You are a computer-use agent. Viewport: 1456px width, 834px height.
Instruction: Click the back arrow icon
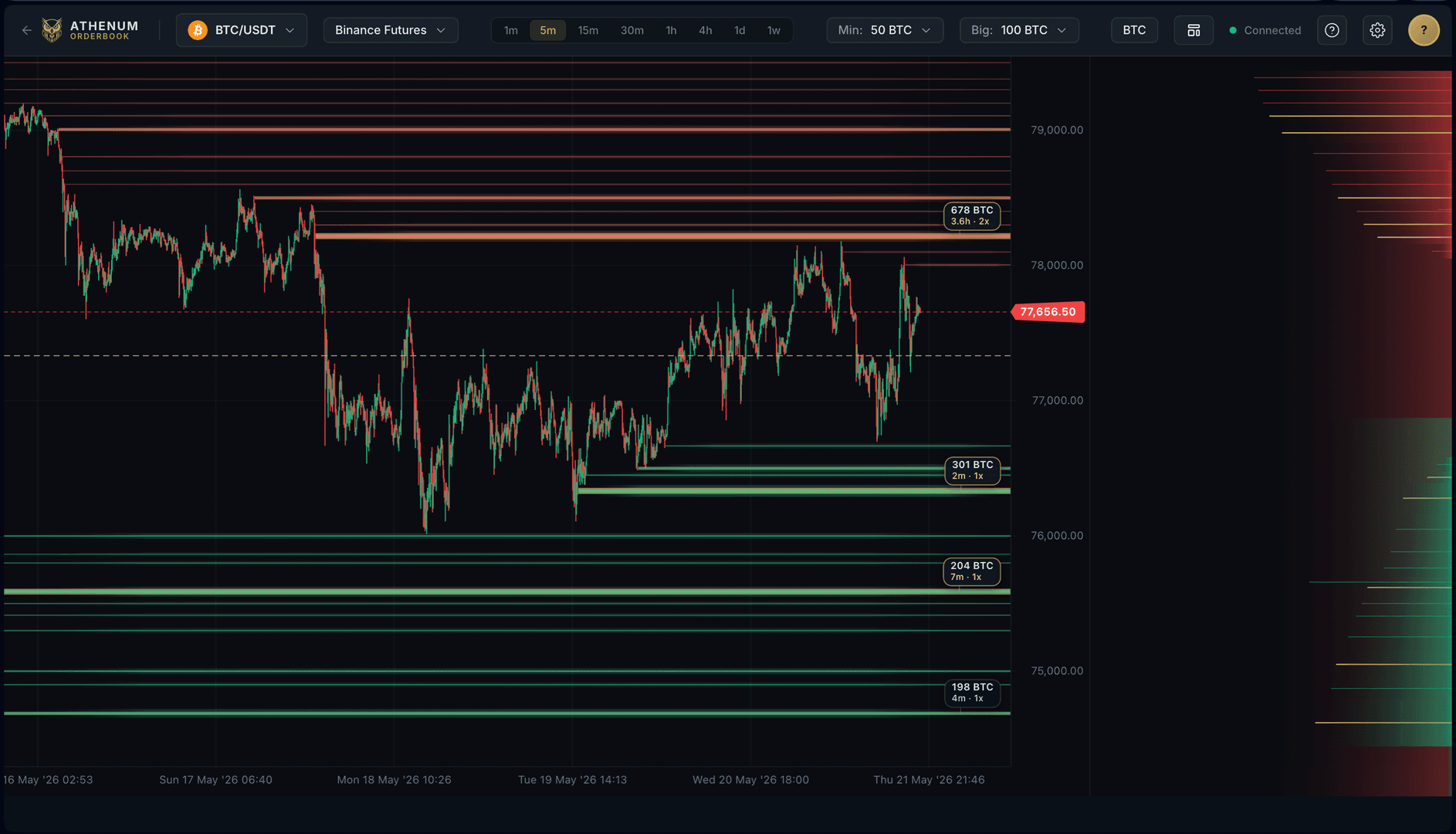(27, 30)
